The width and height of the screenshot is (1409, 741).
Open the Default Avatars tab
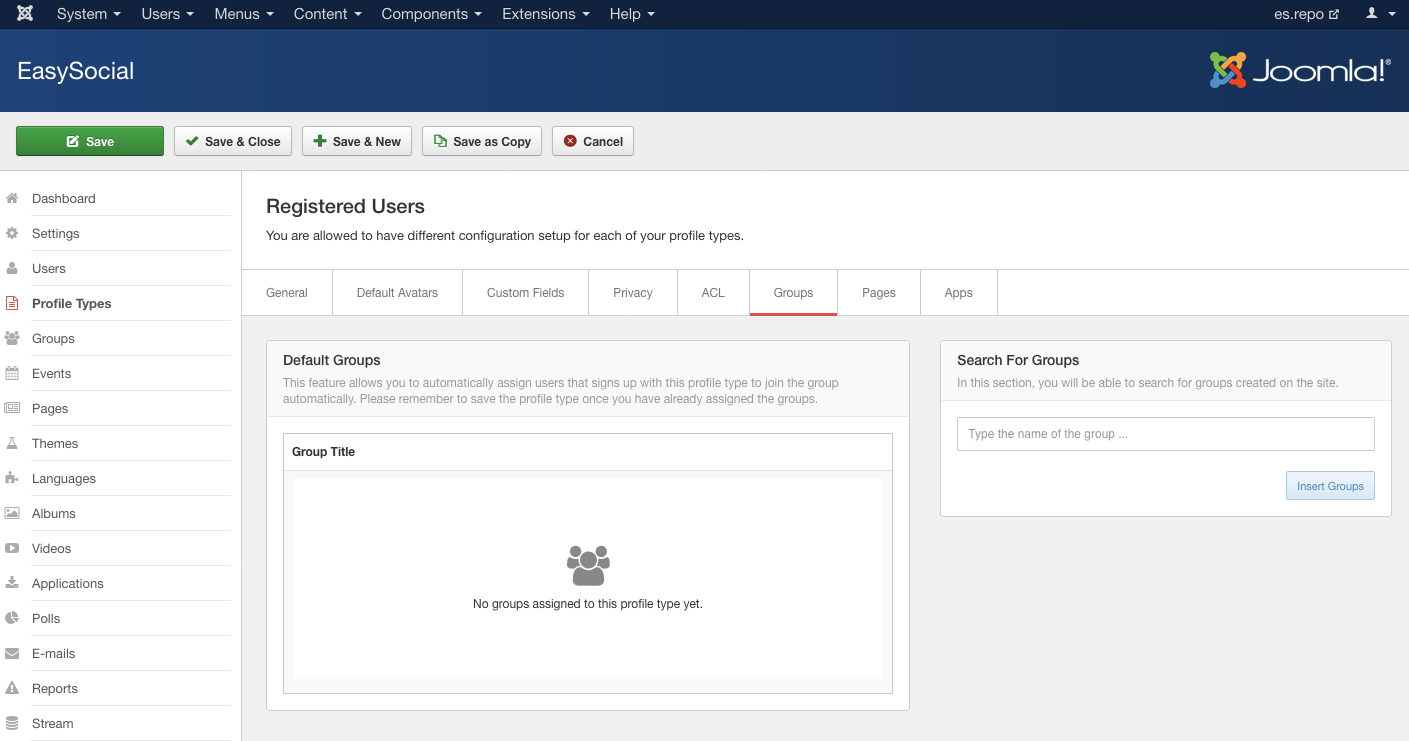coord(397,293)
